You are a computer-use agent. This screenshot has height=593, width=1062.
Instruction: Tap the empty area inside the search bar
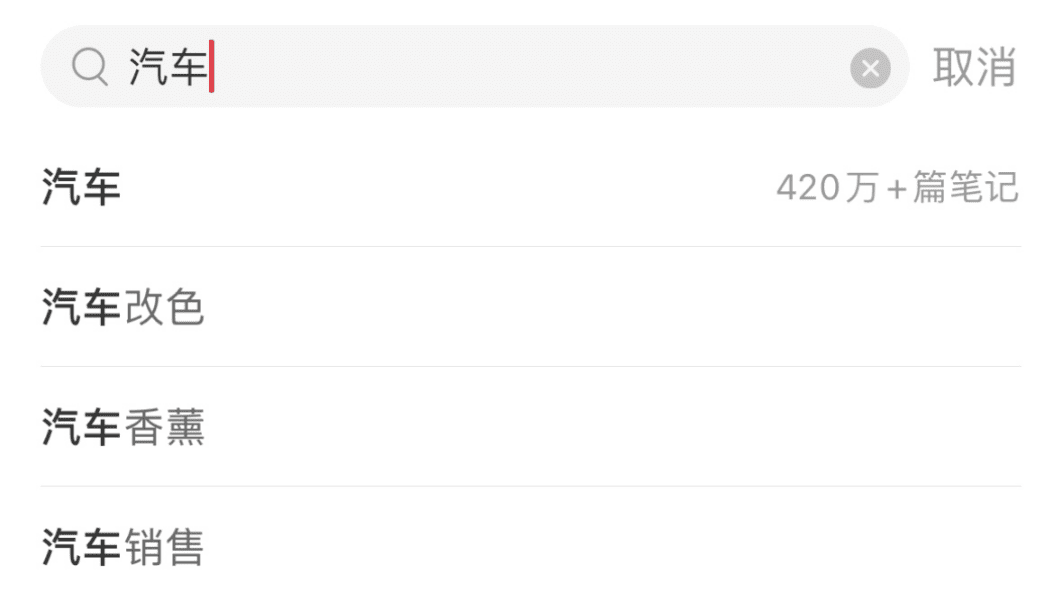tap(528, 66)
